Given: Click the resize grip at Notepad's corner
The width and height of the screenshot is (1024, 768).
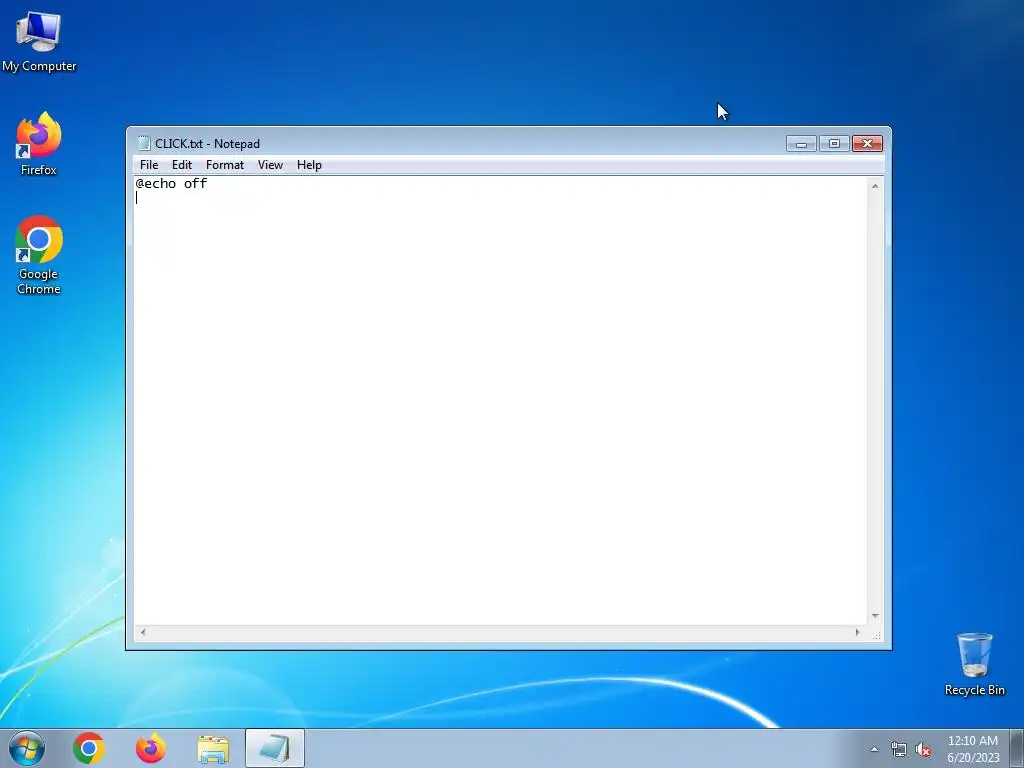Looking at the screenshot, I should pos(876,634).
